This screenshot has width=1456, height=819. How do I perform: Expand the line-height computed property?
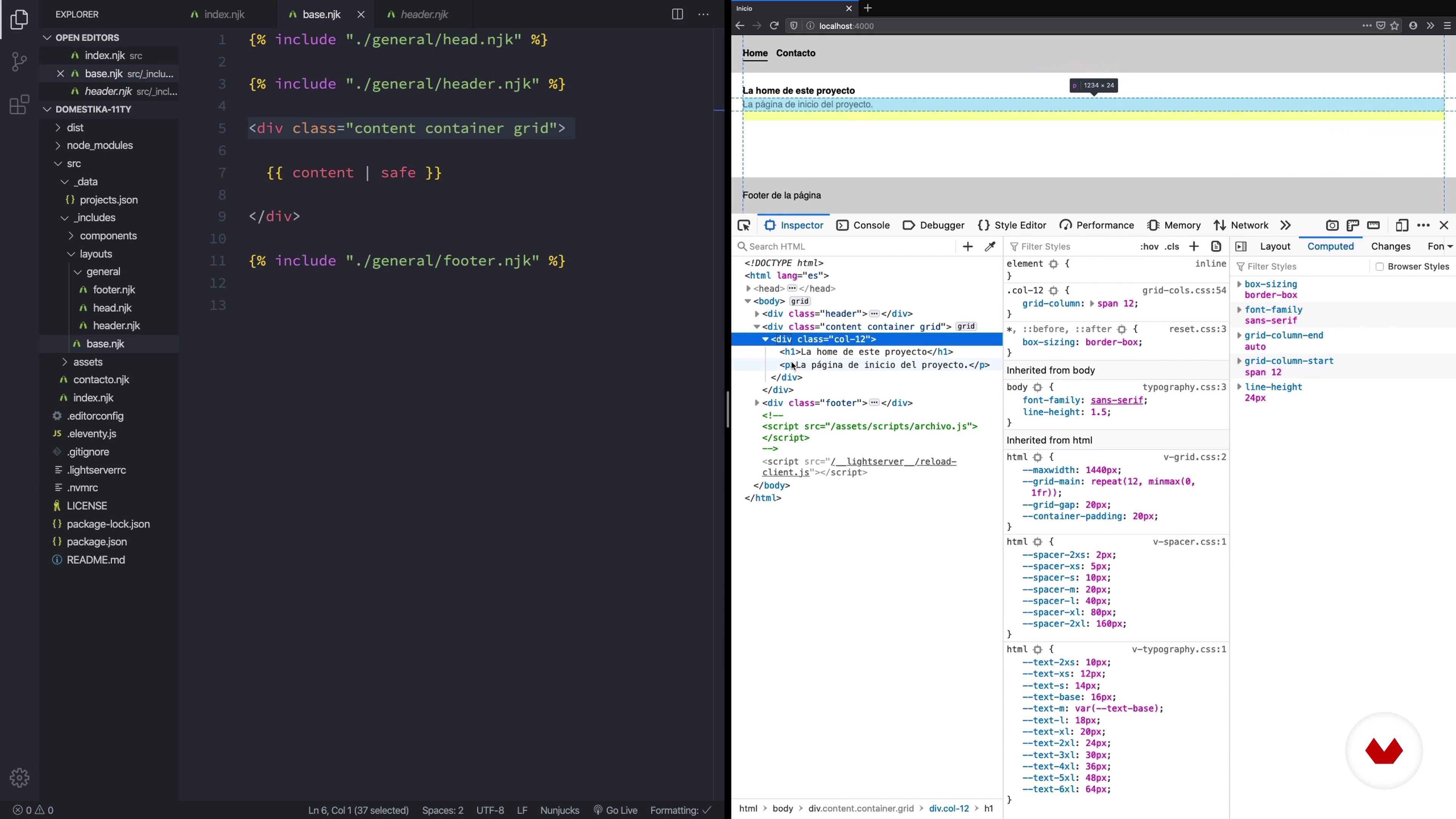[x=1239, y=387]
